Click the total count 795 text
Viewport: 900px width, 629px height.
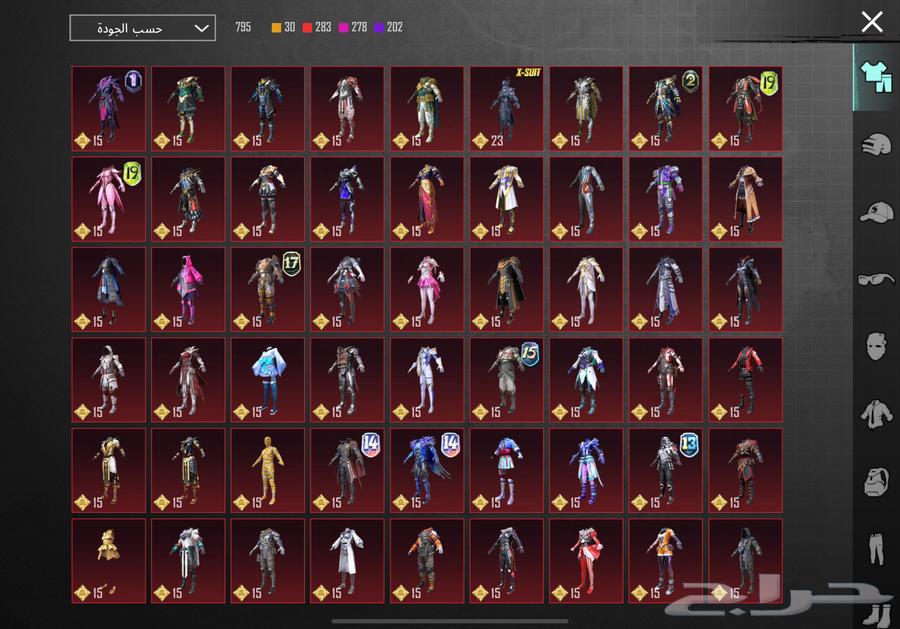pos(243,27)
